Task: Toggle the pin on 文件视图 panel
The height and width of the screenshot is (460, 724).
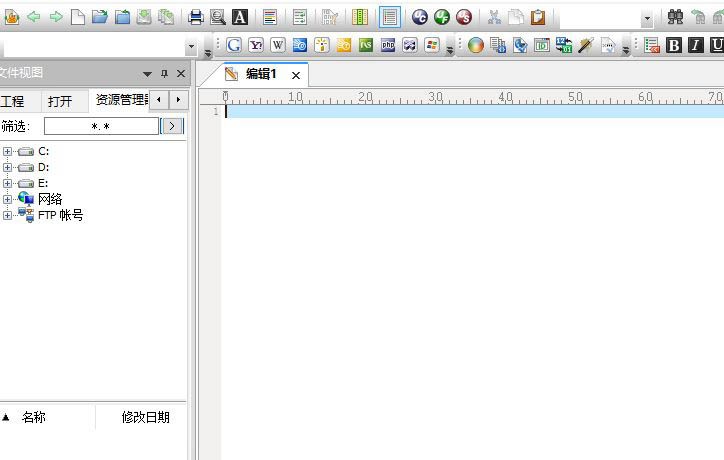Action: coord(165,73)
